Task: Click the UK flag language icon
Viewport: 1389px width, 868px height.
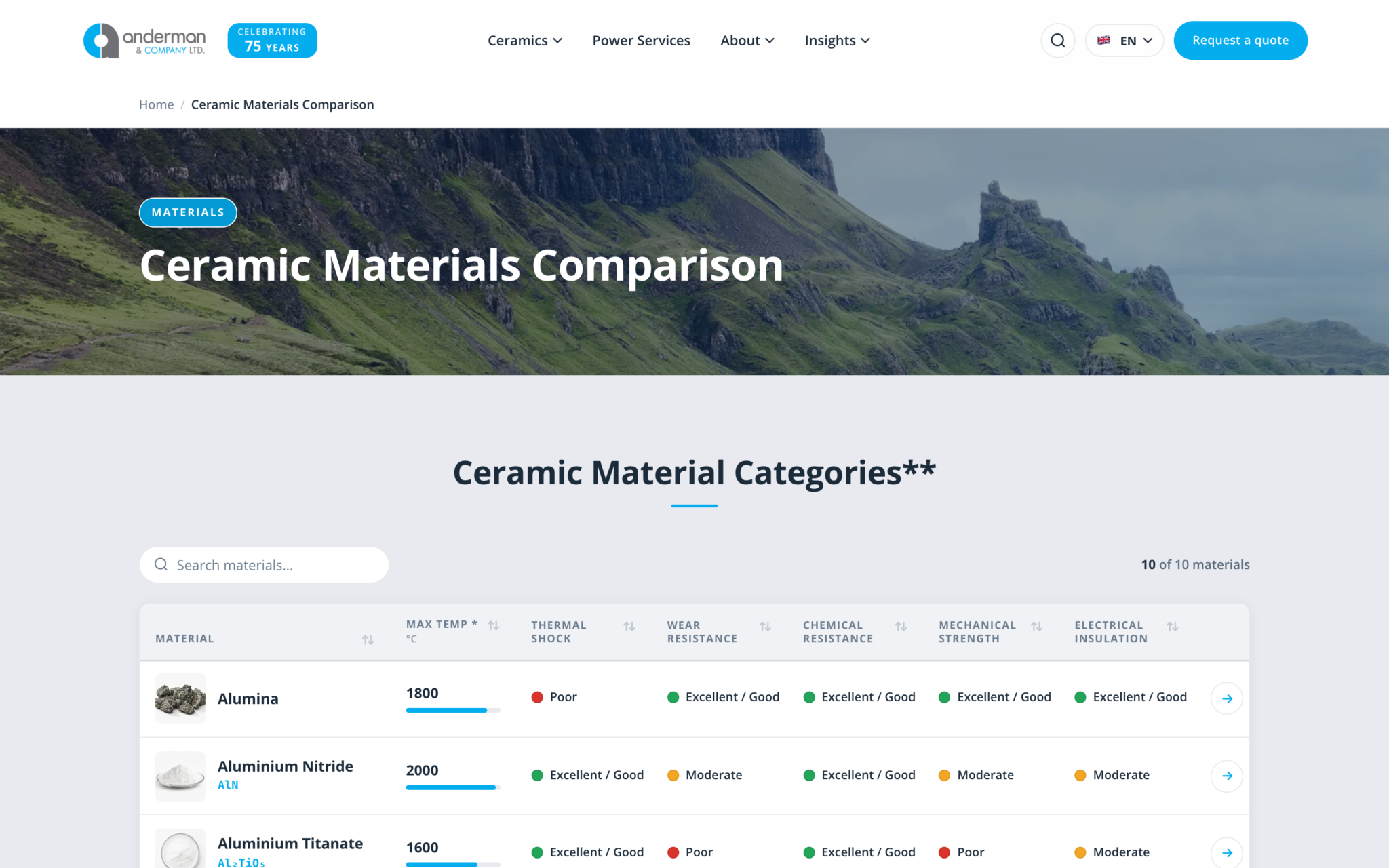Action: click(x=1103, y=41)
